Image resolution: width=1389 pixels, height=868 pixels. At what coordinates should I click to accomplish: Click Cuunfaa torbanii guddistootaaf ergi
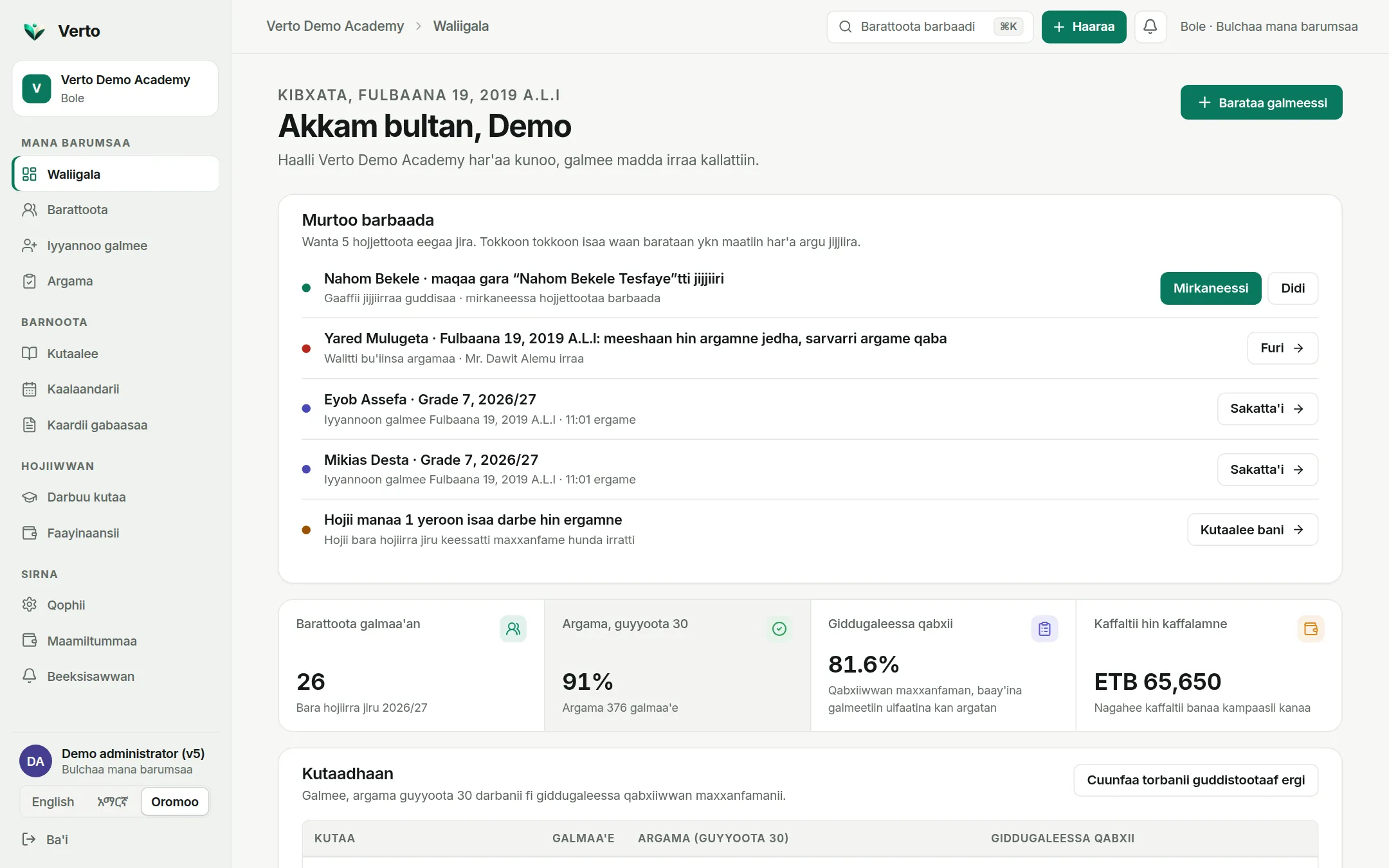point(1195,780)
